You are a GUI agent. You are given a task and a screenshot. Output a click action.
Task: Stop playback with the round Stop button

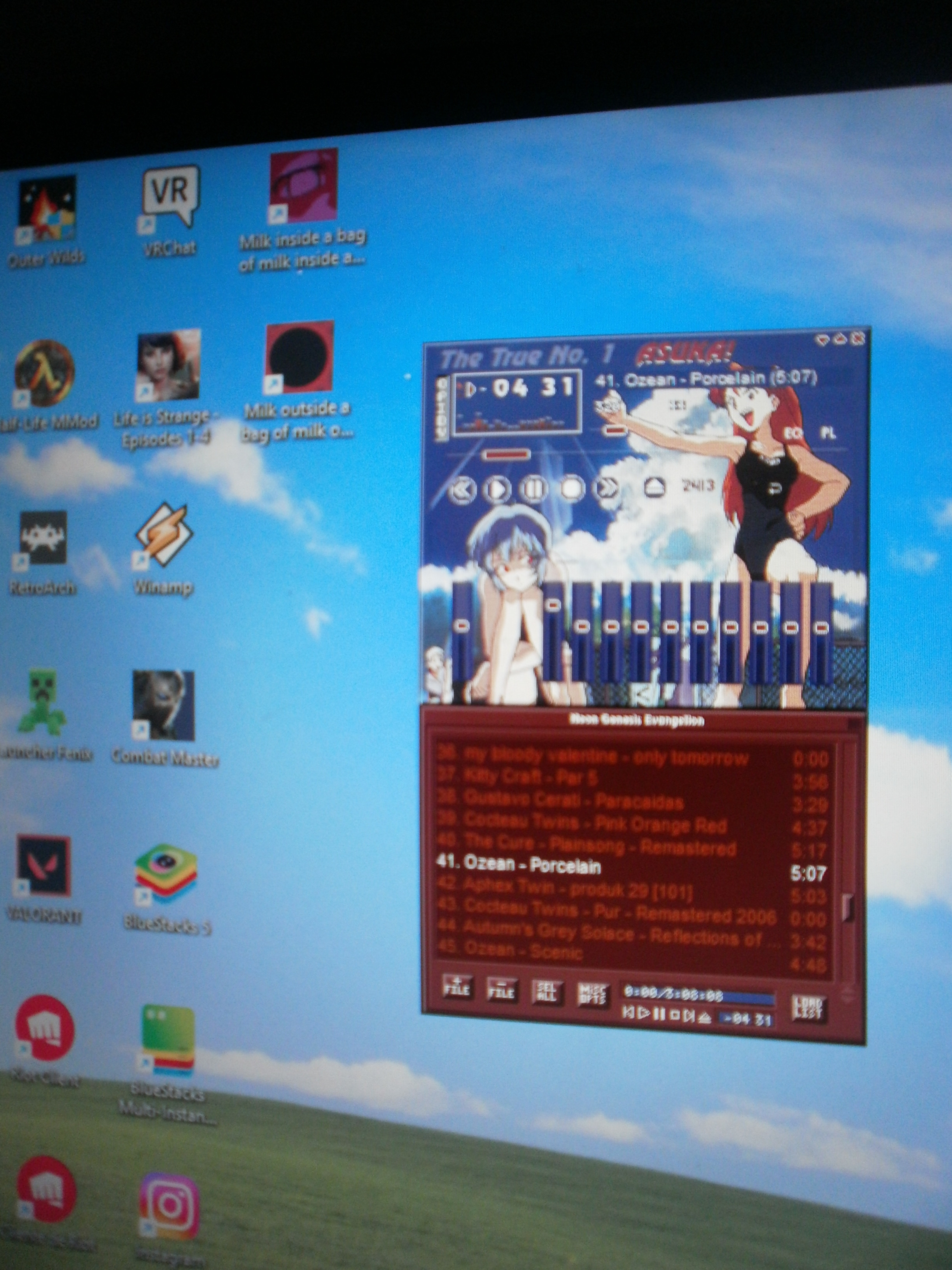point(572,489)
